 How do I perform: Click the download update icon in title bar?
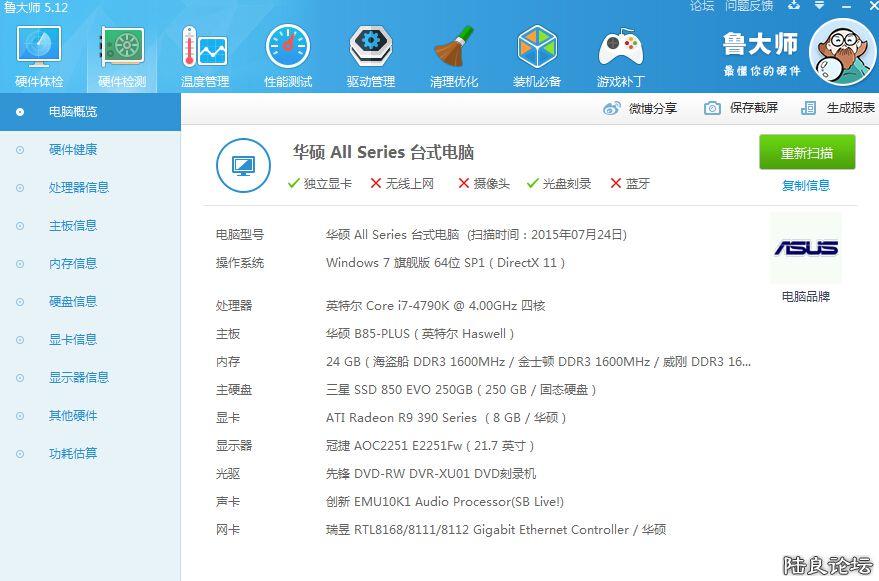point(794,6)
